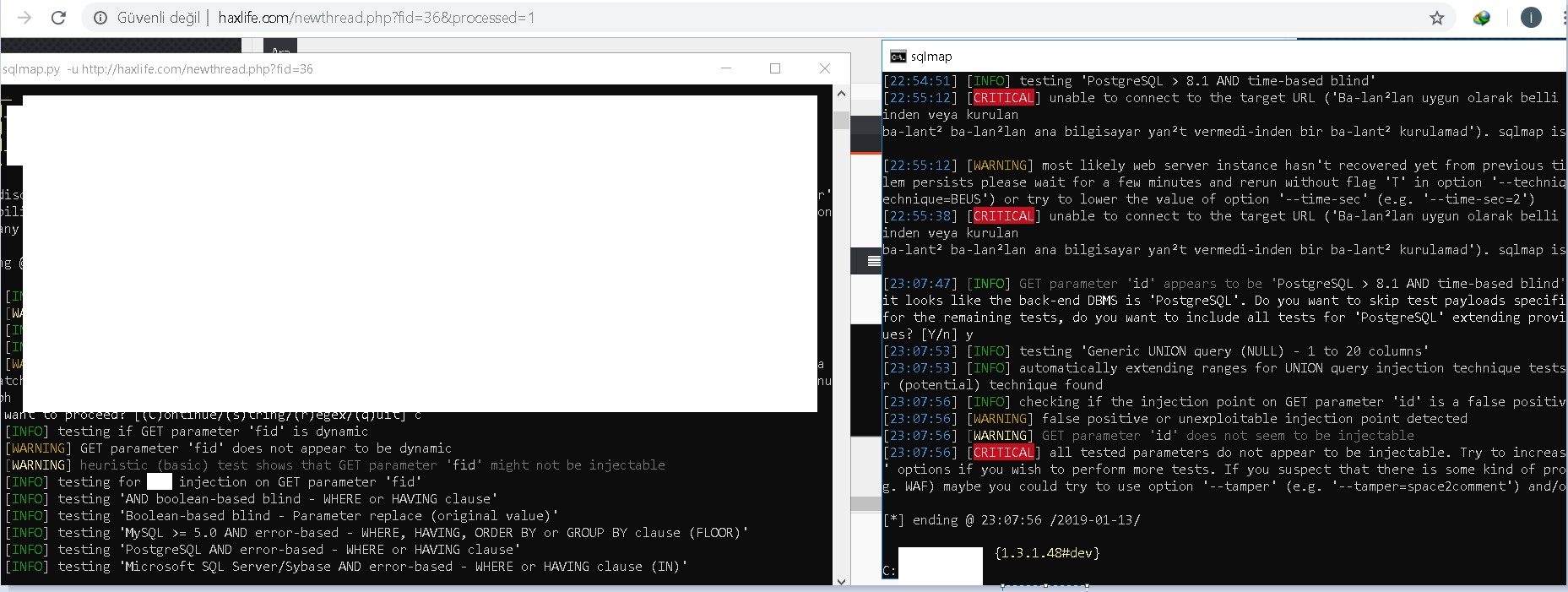Viewport: 1568px width, 592px height.
Task: Click line 'AND boolean-based blind - WHERE or HAVING clause'
Action: [x=251, y=499]
